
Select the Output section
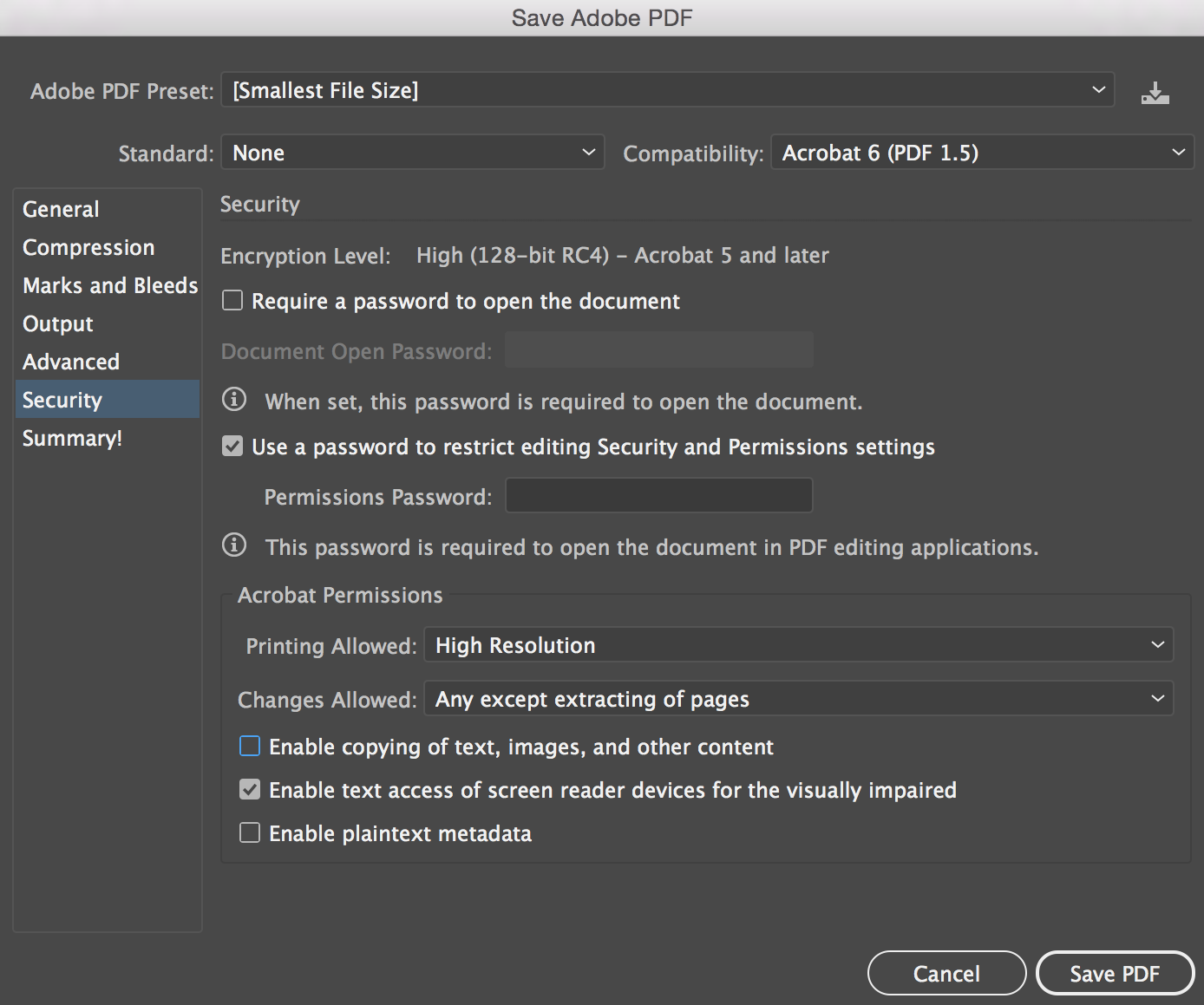coord(108,323)
